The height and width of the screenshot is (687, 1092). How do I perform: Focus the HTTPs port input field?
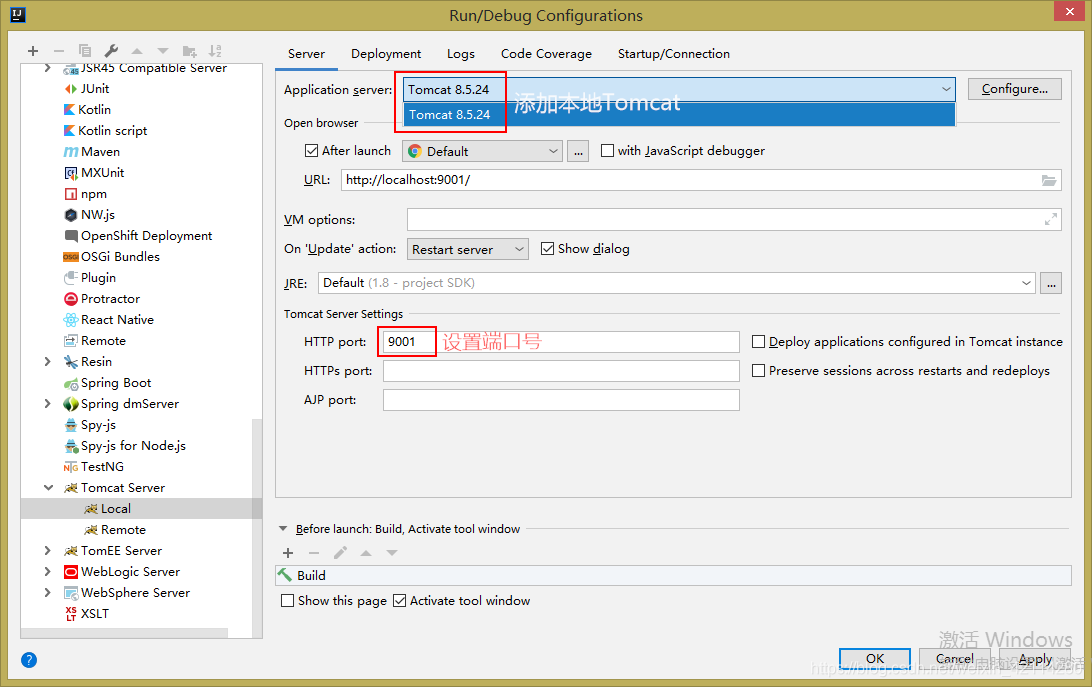(561, 371)
